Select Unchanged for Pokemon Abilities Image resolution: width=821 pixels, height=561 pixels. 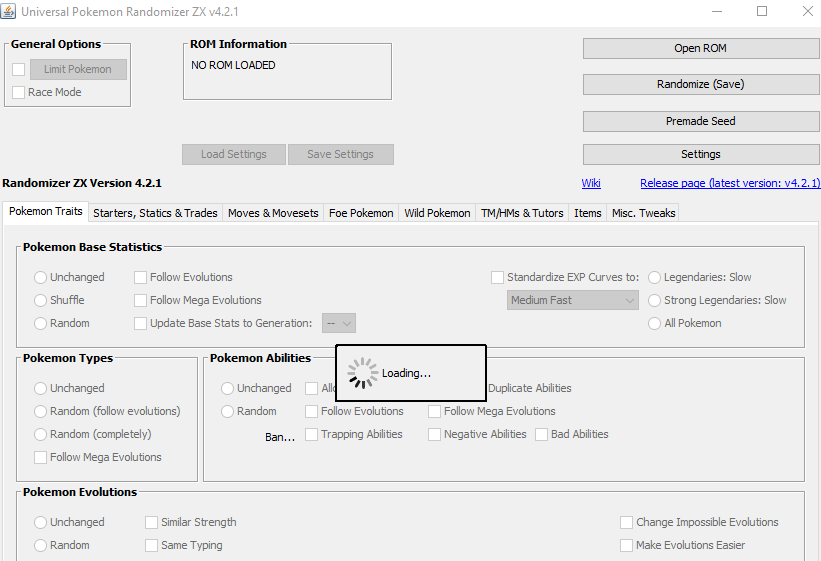227,388
